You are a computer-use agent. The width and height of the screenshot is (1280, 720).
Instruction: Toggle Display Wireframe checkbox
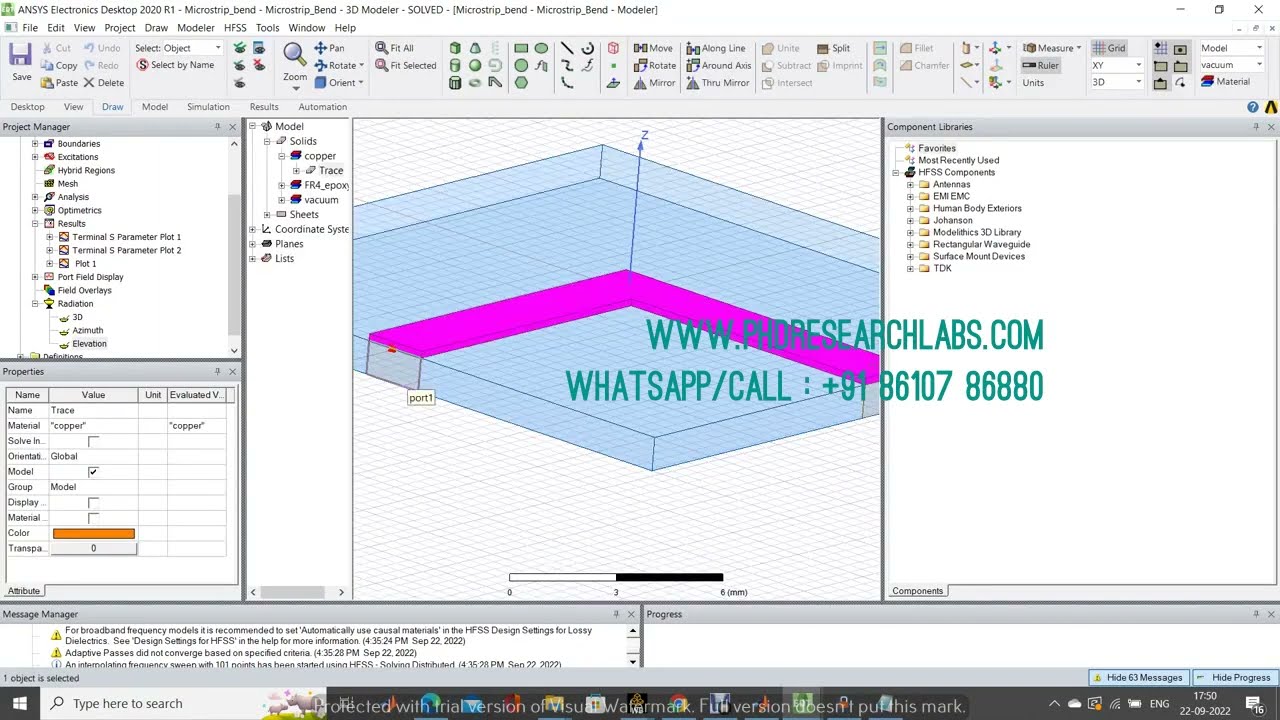click(93, 502)
